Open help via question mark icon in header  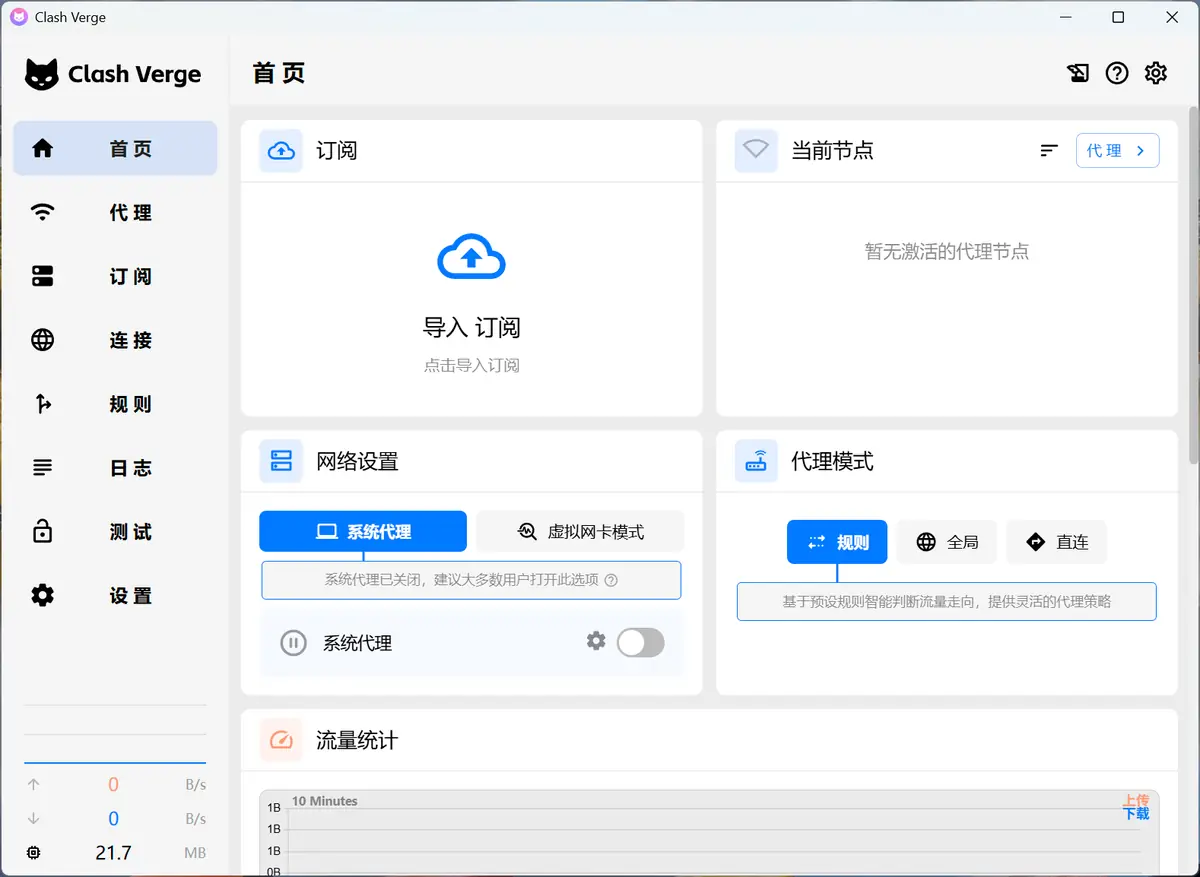pos(1117,73)
